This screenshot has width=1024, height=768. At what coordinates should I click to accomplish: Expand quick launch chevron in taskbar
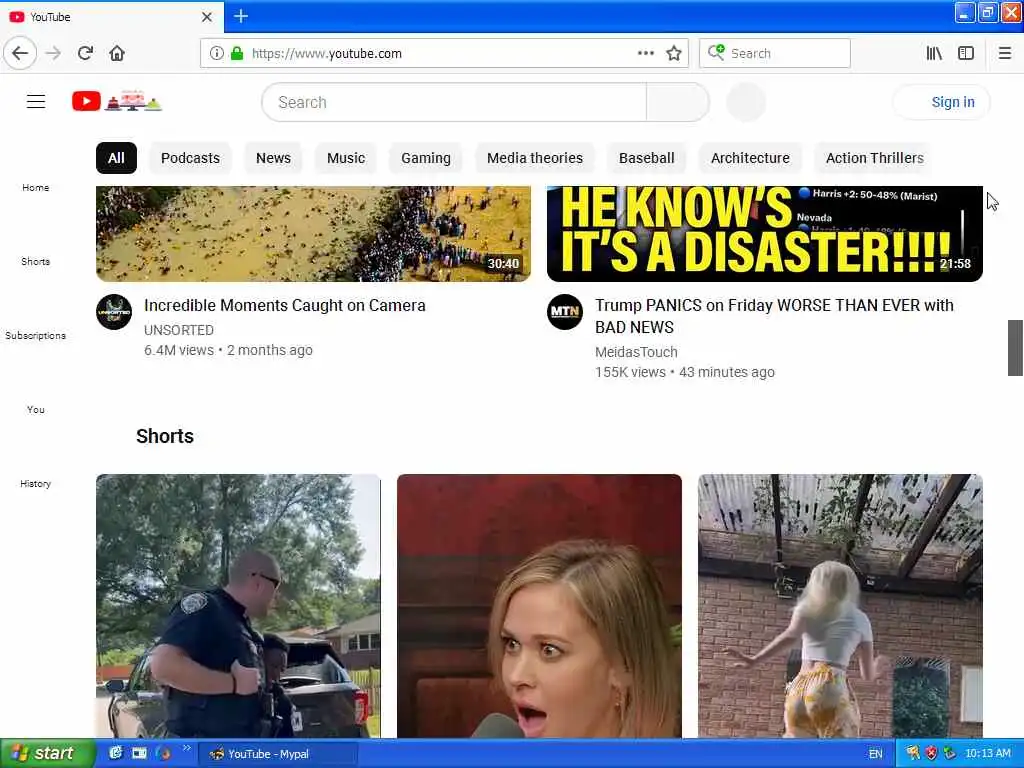187,748
